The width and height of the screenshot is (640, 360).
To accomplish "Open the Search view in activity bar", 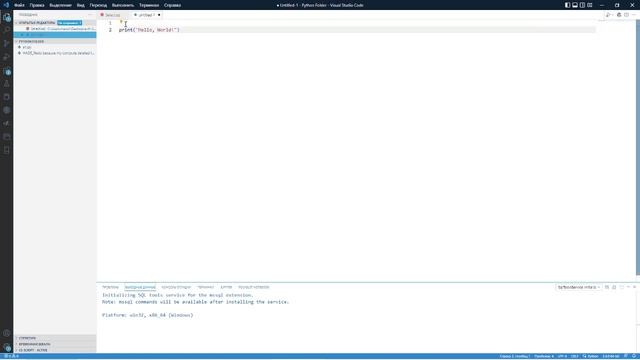I will click(7, 30).
